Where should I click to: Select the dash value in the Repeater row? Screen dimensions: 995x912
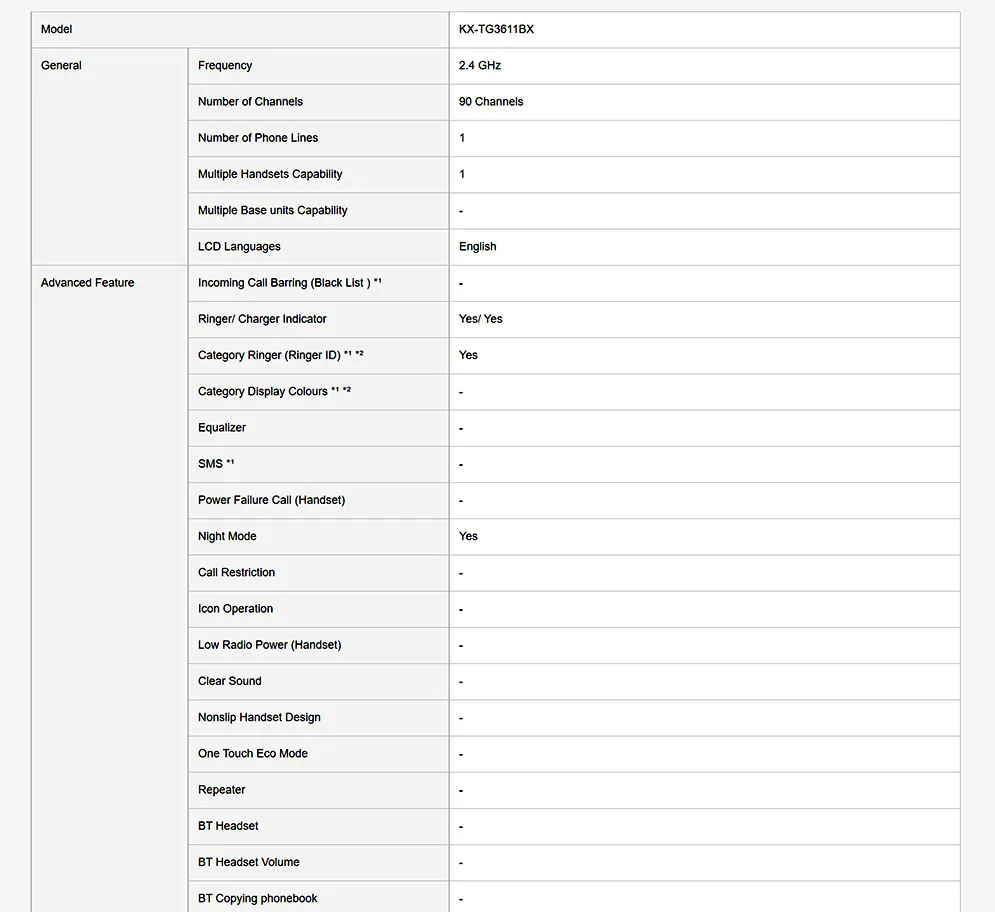461,790
